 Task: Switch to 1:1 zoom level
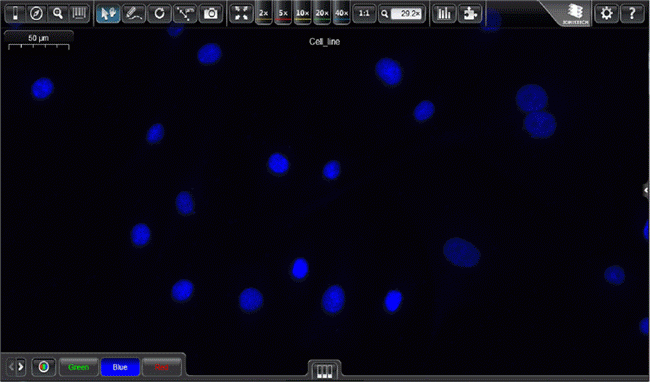(364, 14)
